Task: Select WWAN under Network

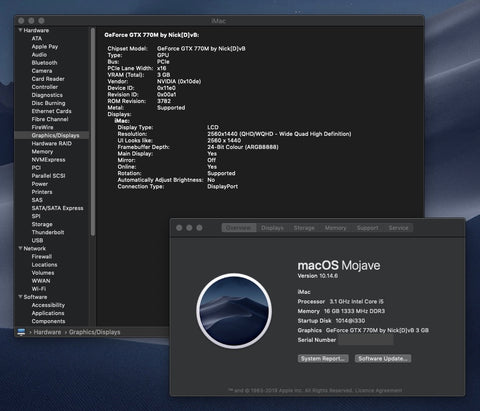Action: click(x=41, y=281)
